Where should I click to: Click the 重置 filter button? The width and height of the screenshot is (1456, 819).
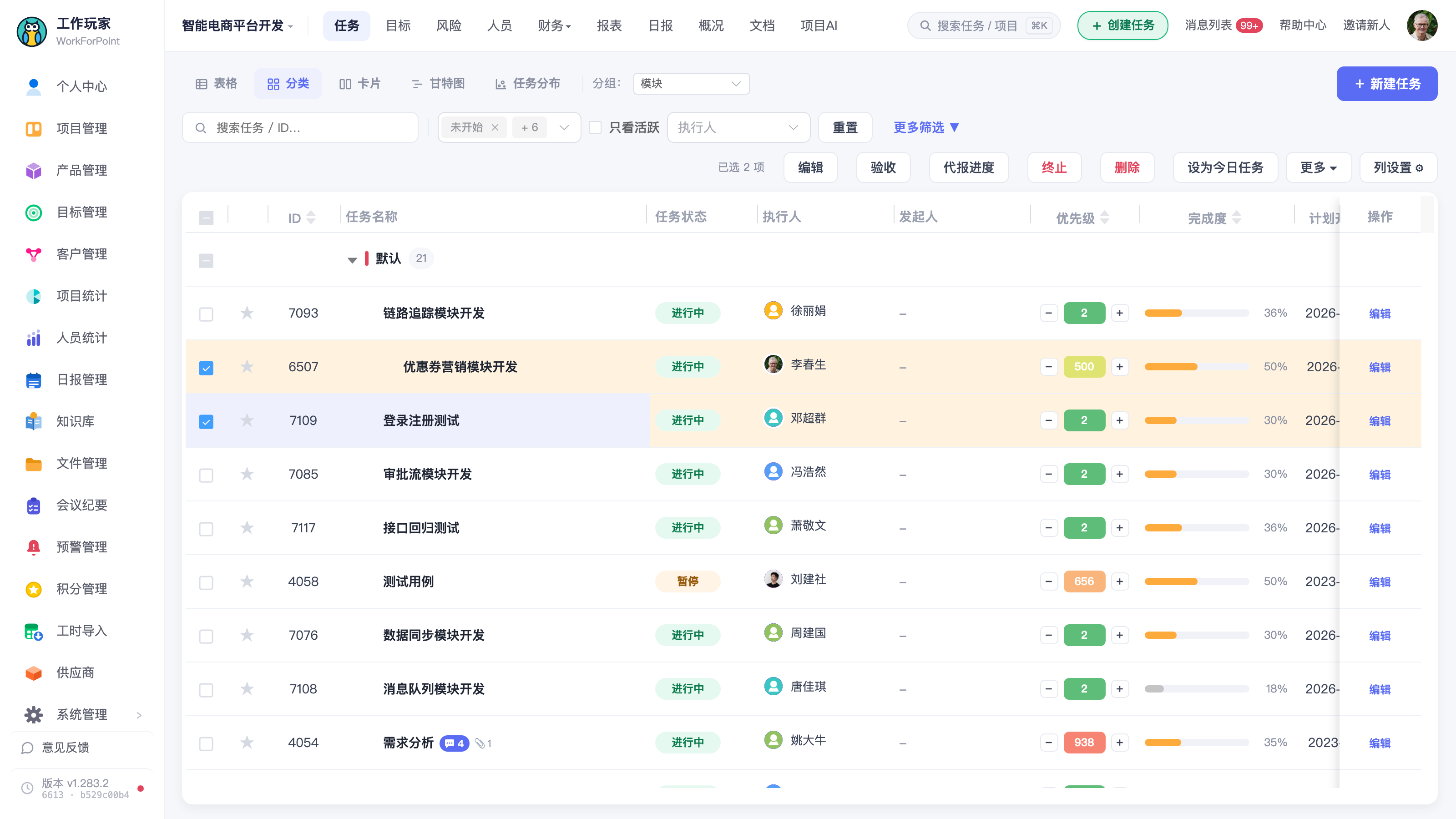tap(845, 127)
